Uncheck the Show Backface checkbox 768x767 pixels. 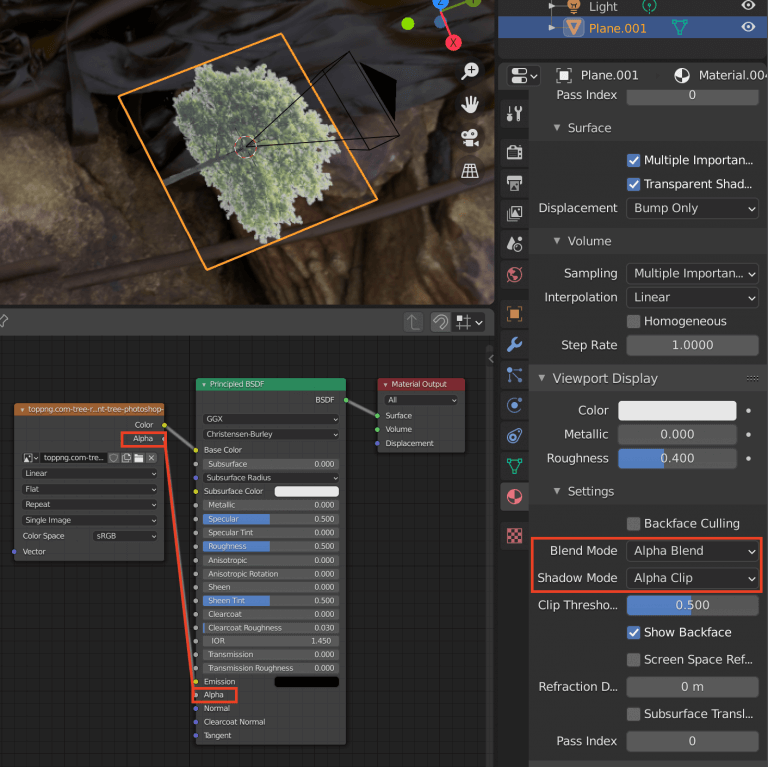[634, 633]
